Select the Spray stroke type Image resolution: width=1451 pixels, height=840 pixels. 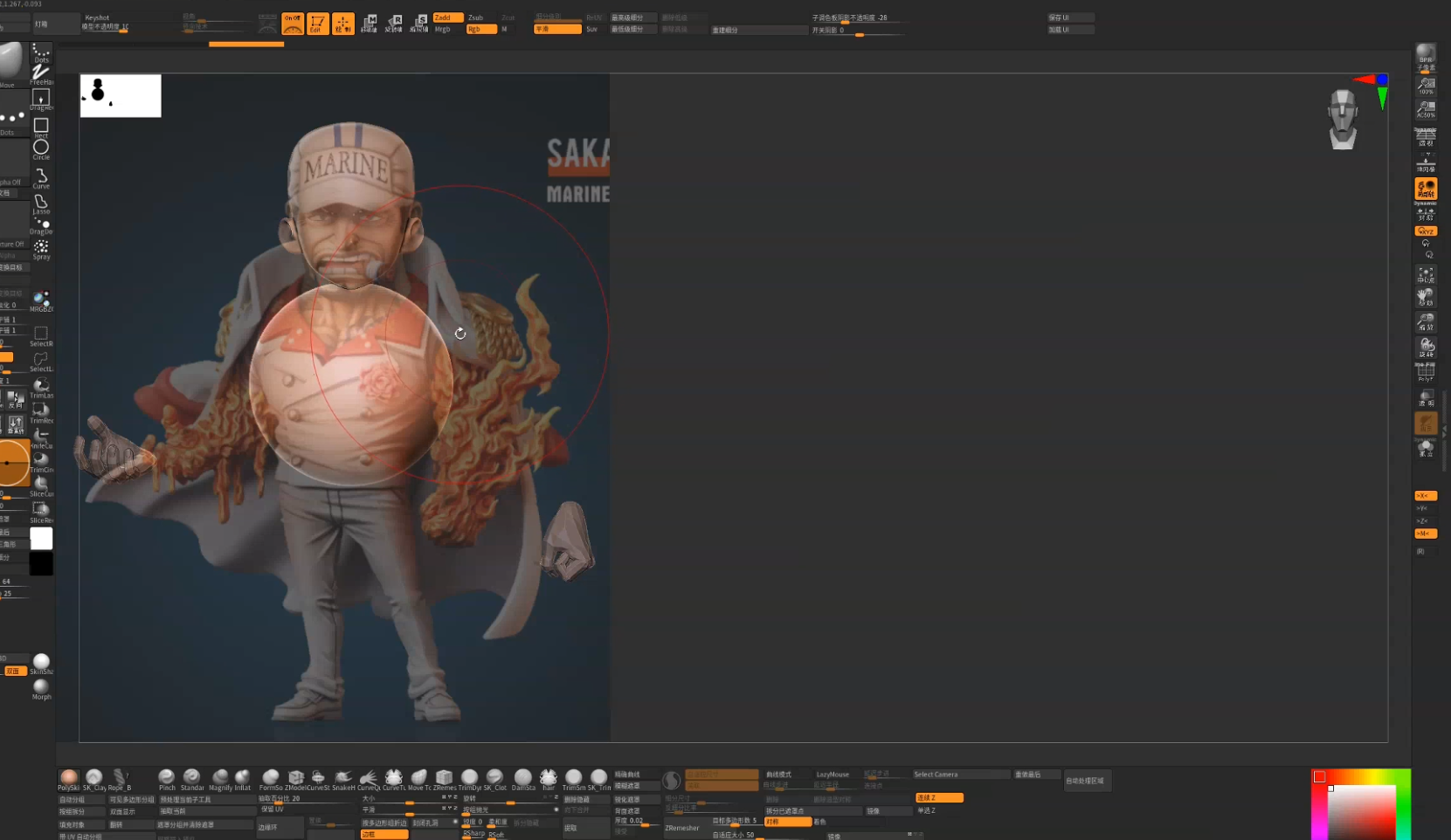pyautogui.click(x=41, y=251)
